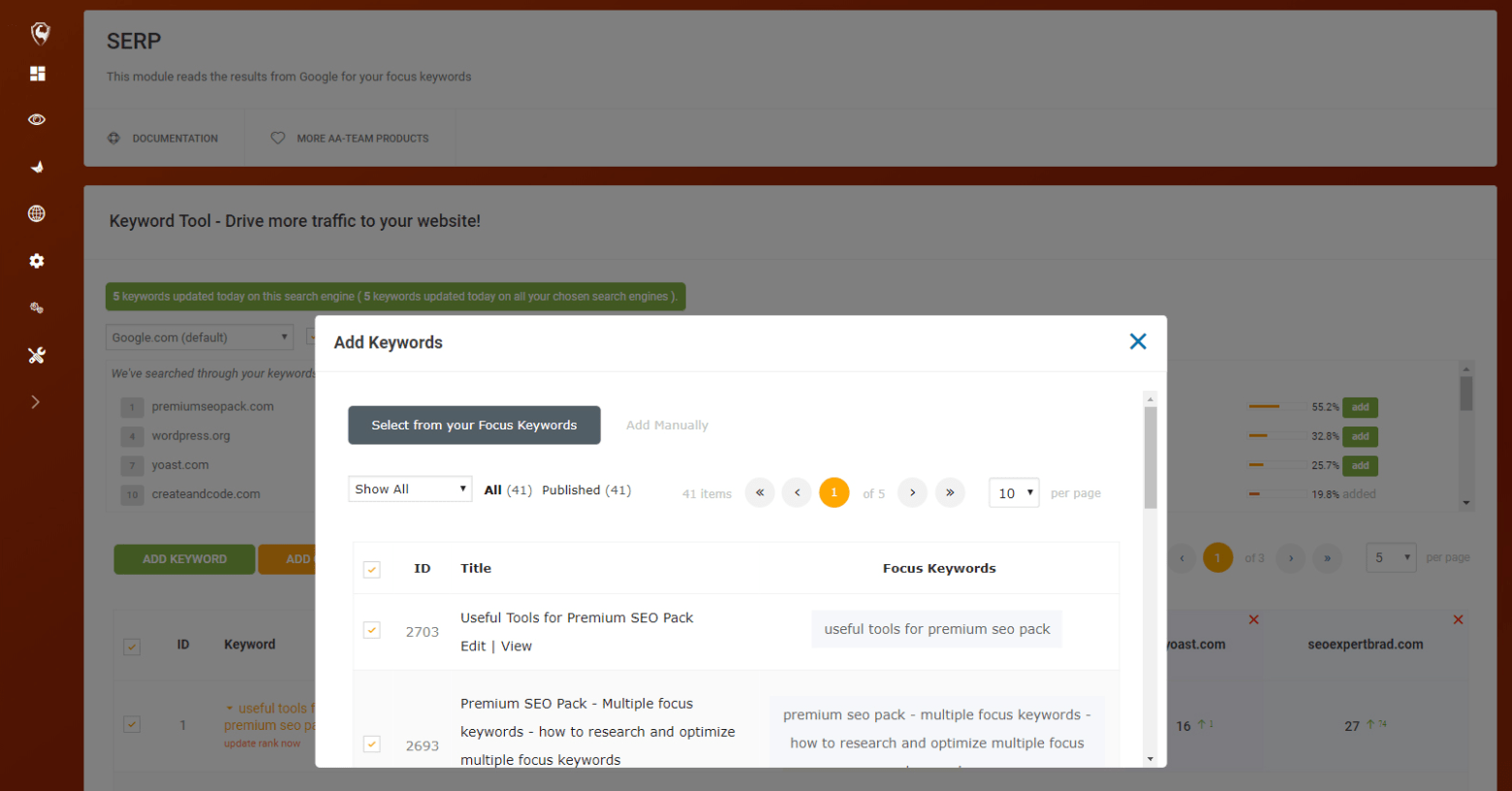Click the 55.2% progress bar
Viewport: 1512px width, 791px height.
pos(1277,407)
